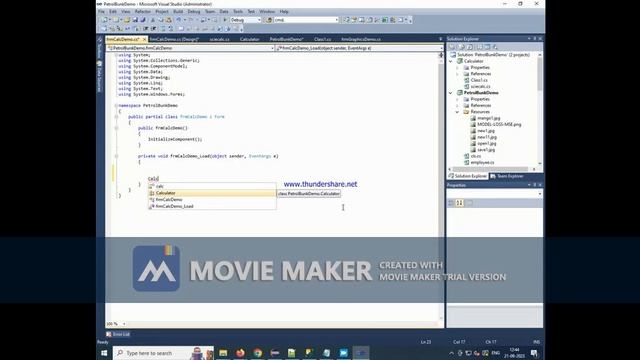Image resolution: width=640 pixels, height=360 pixels.
Task: Open the notification center in system tray
Action: click(534, 353)
